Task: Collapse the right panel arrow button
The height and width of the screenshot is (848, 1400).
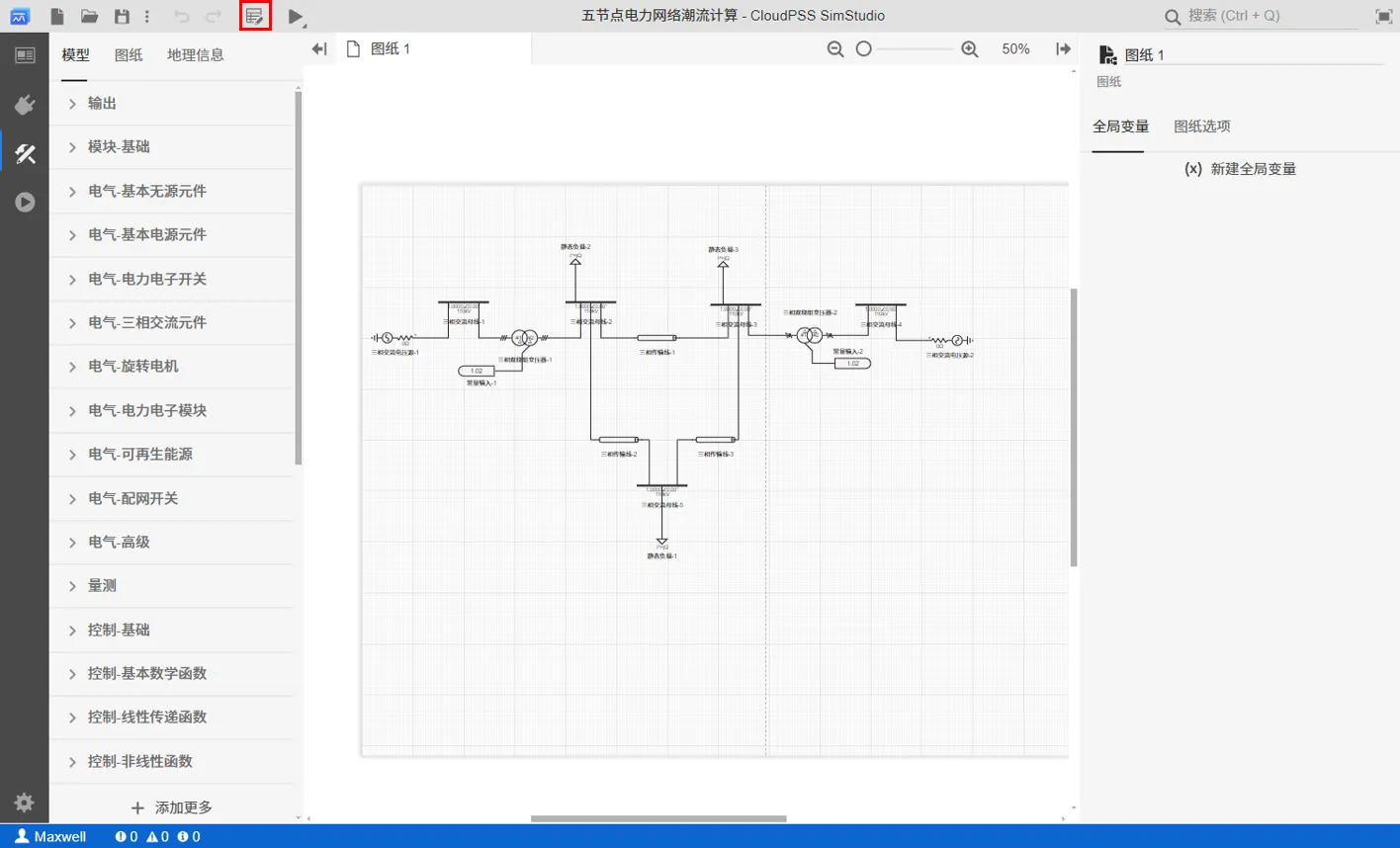Action: [x=1064, y=49]
